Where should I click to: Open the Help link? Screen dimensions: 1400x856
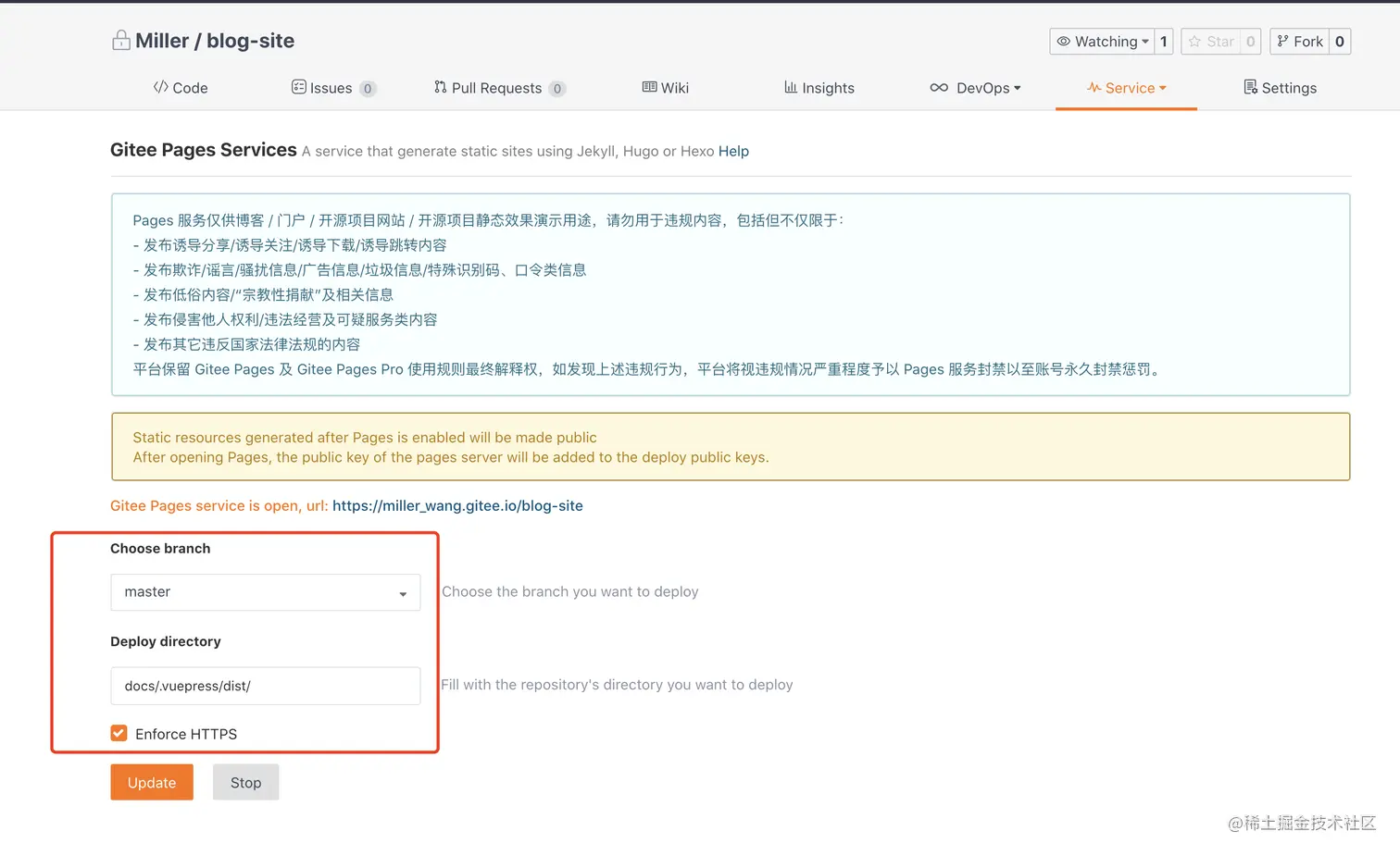pyautogui.click(x=733, y=151)
